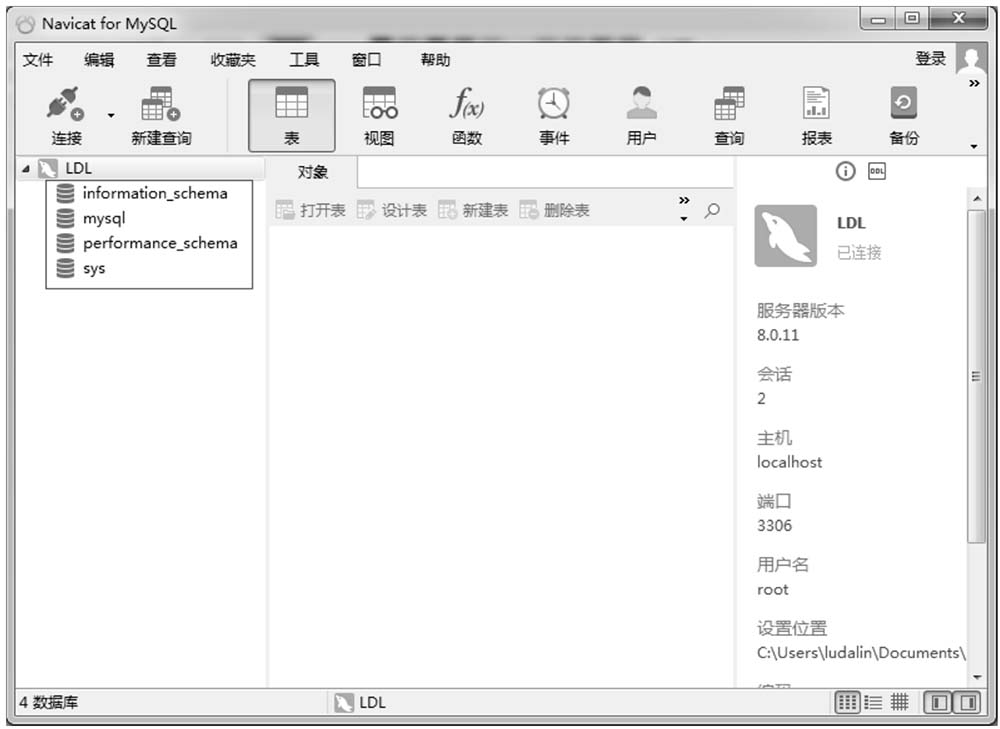This screenshot has width=1000, height=729.
Task: Select the LDL connection in the tree
Action: (78, 168)
